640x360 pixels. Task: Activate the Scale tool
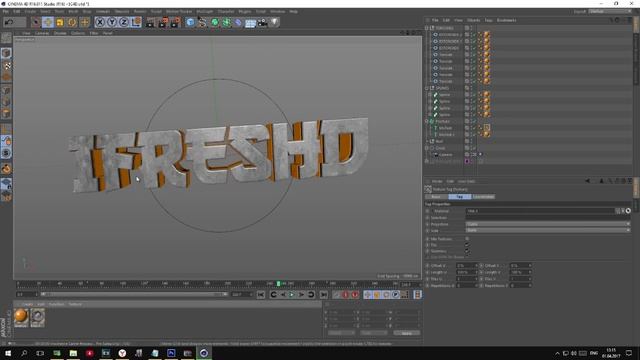60,22
